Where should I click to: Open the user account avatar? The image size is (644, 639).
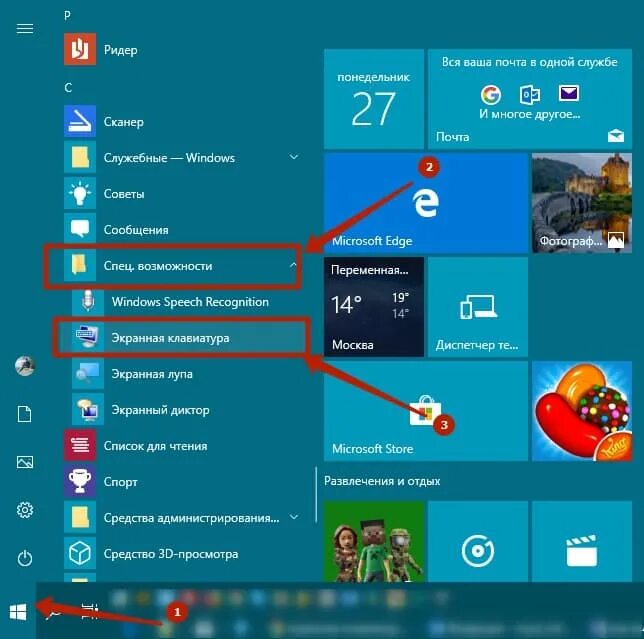click(25, 365)
